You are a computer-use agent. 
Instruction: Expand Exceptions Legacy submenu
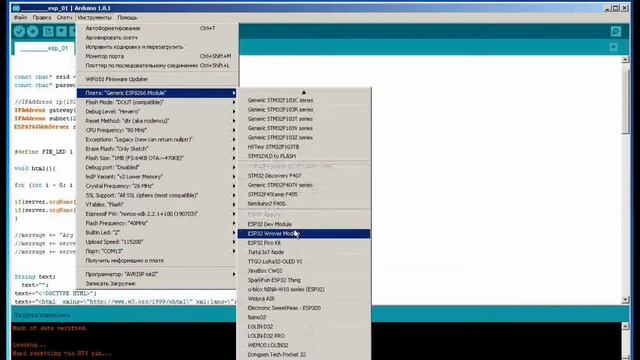(x=157, y=139)
